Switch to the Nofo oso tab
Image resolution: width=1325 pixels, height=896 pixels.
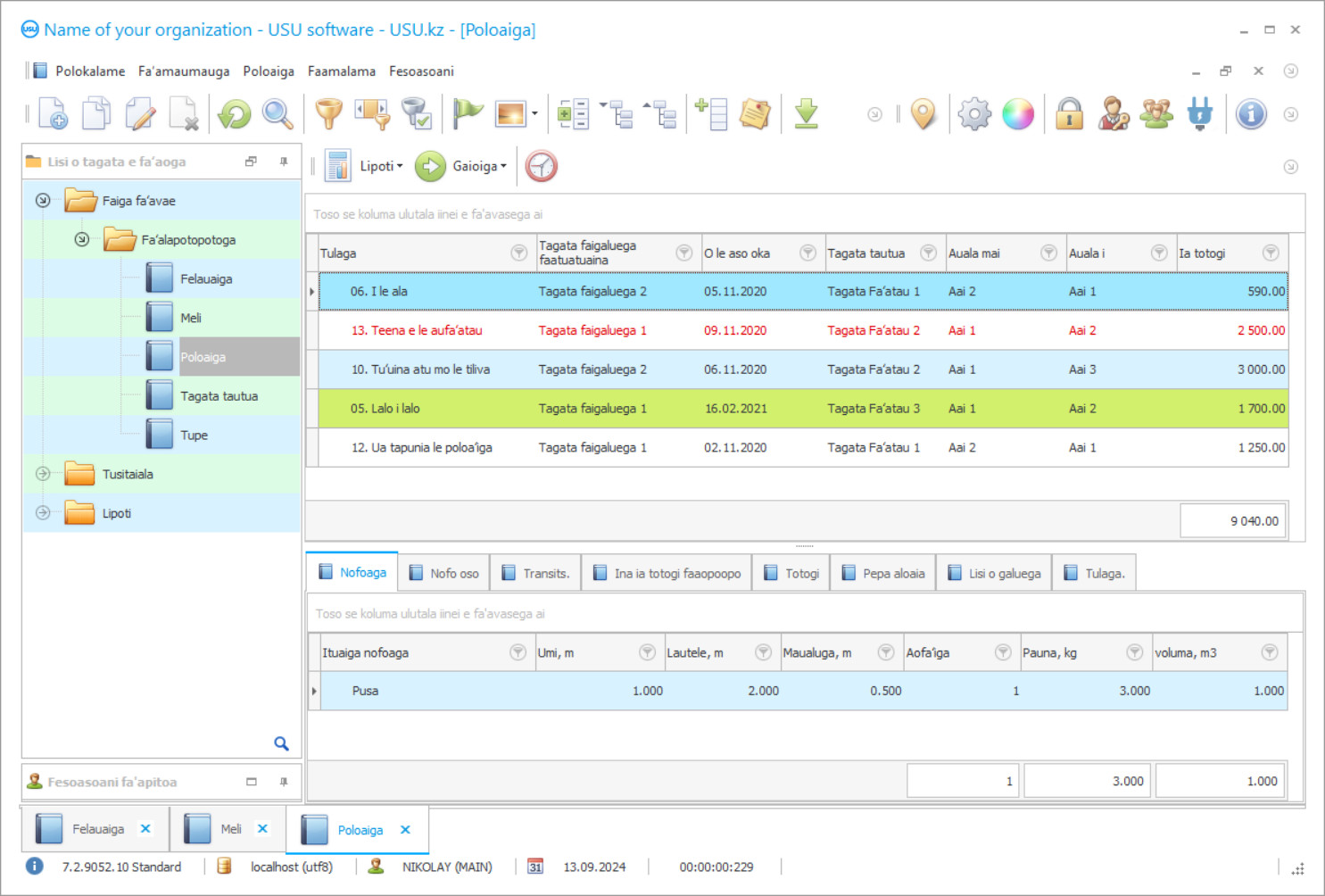coord(444,573)
